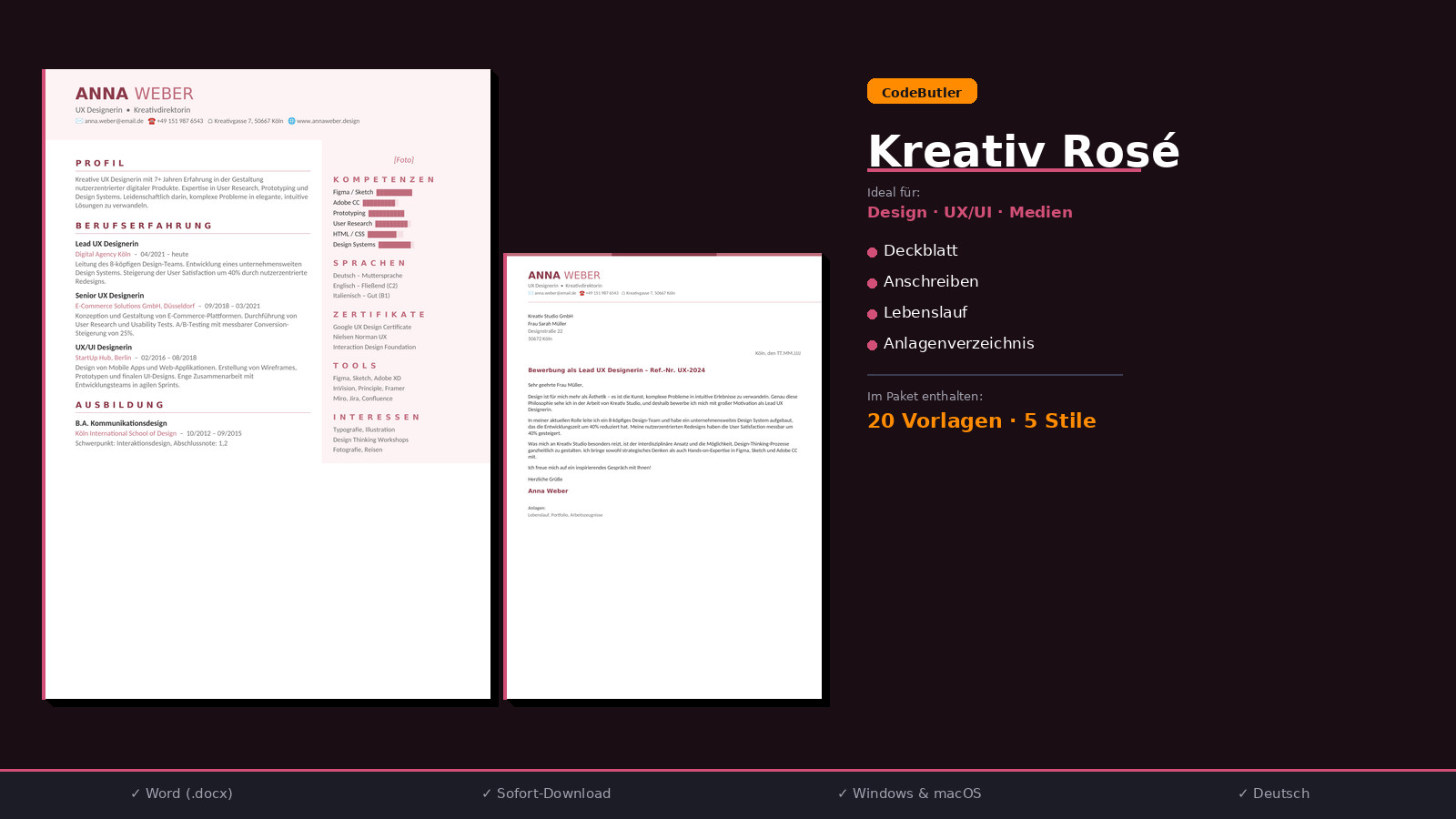Screen dimensions: 1456x819
Task: Click the phone icon in resume header
Action: click(152, 121)
